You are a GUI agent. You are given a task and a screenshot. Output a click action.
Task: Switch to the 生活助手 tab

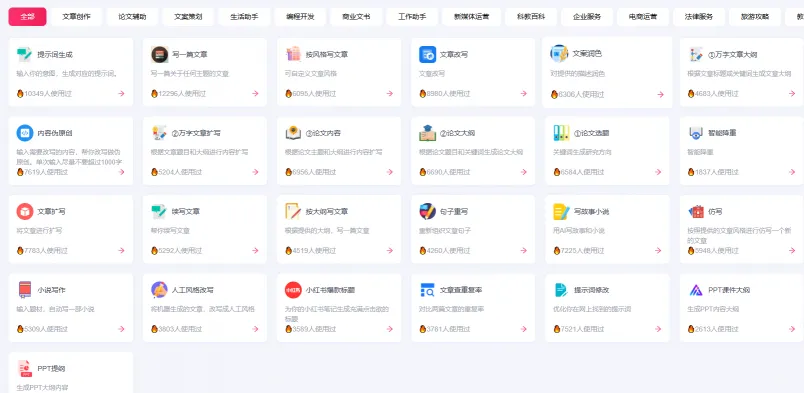pos(244,16)
